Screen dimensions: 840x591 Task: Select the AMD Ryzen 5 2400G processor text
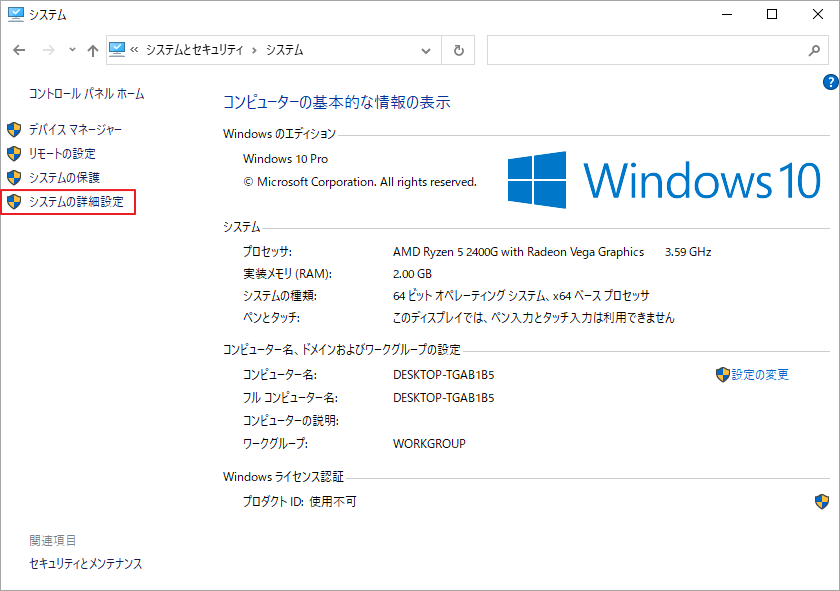coord(518,252)
